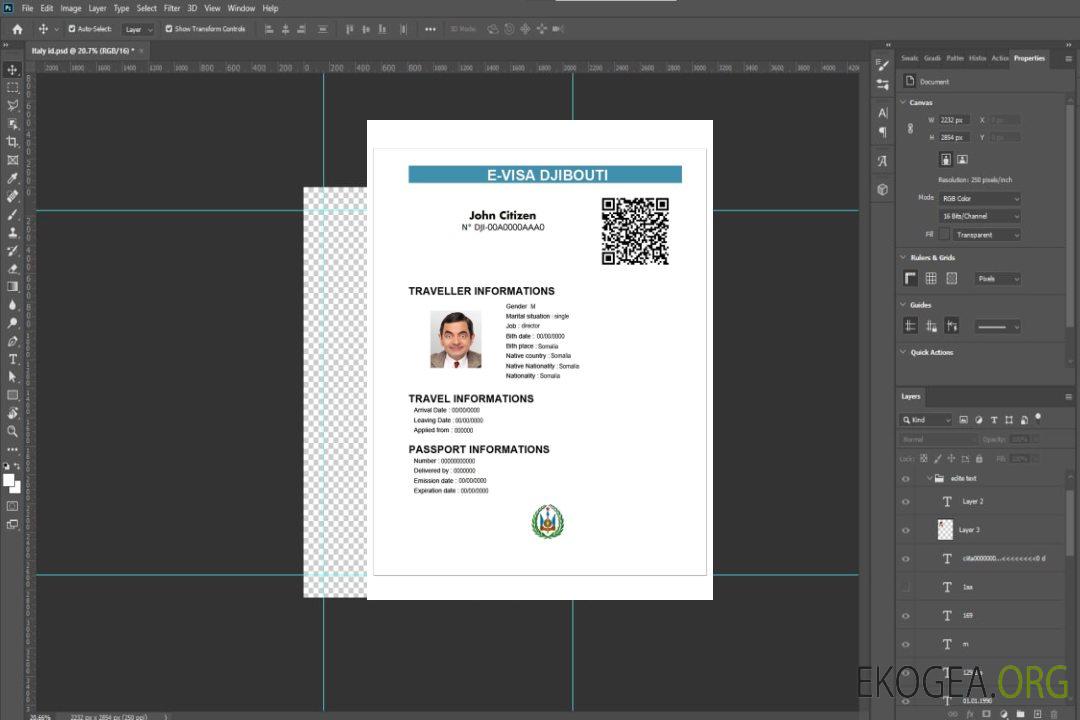Click the add layer mask icon

986,714
